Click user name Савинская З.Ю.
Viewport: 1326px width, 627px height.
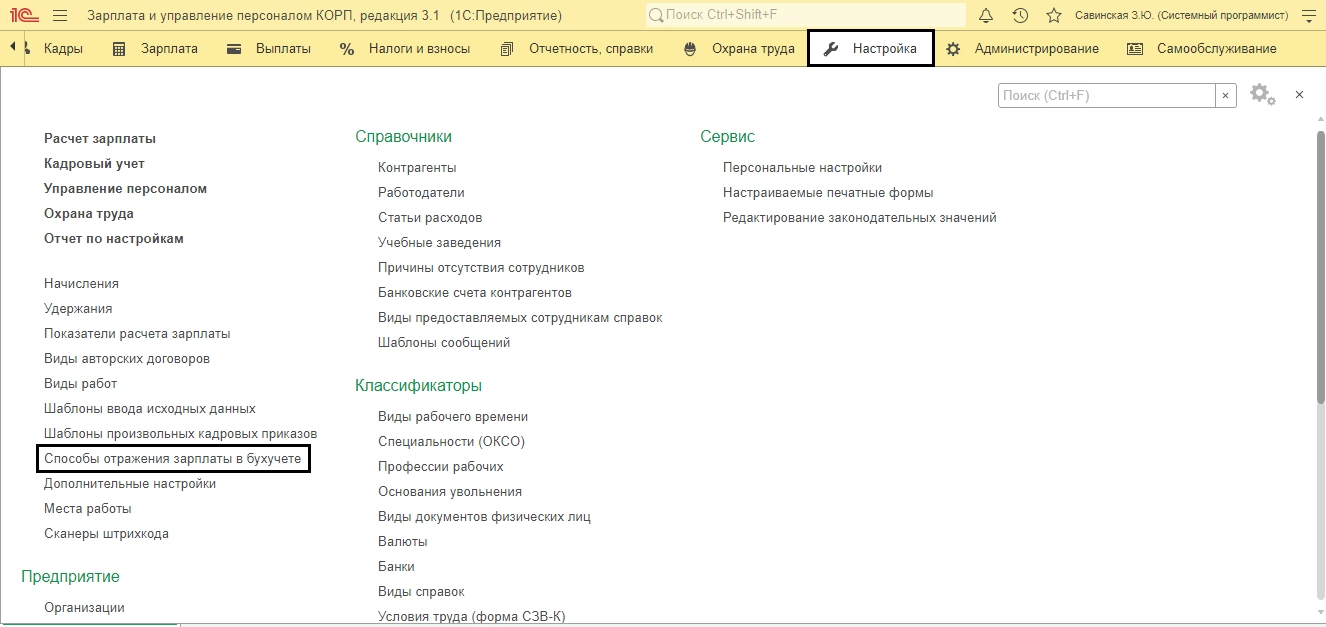coord(1181,16)
